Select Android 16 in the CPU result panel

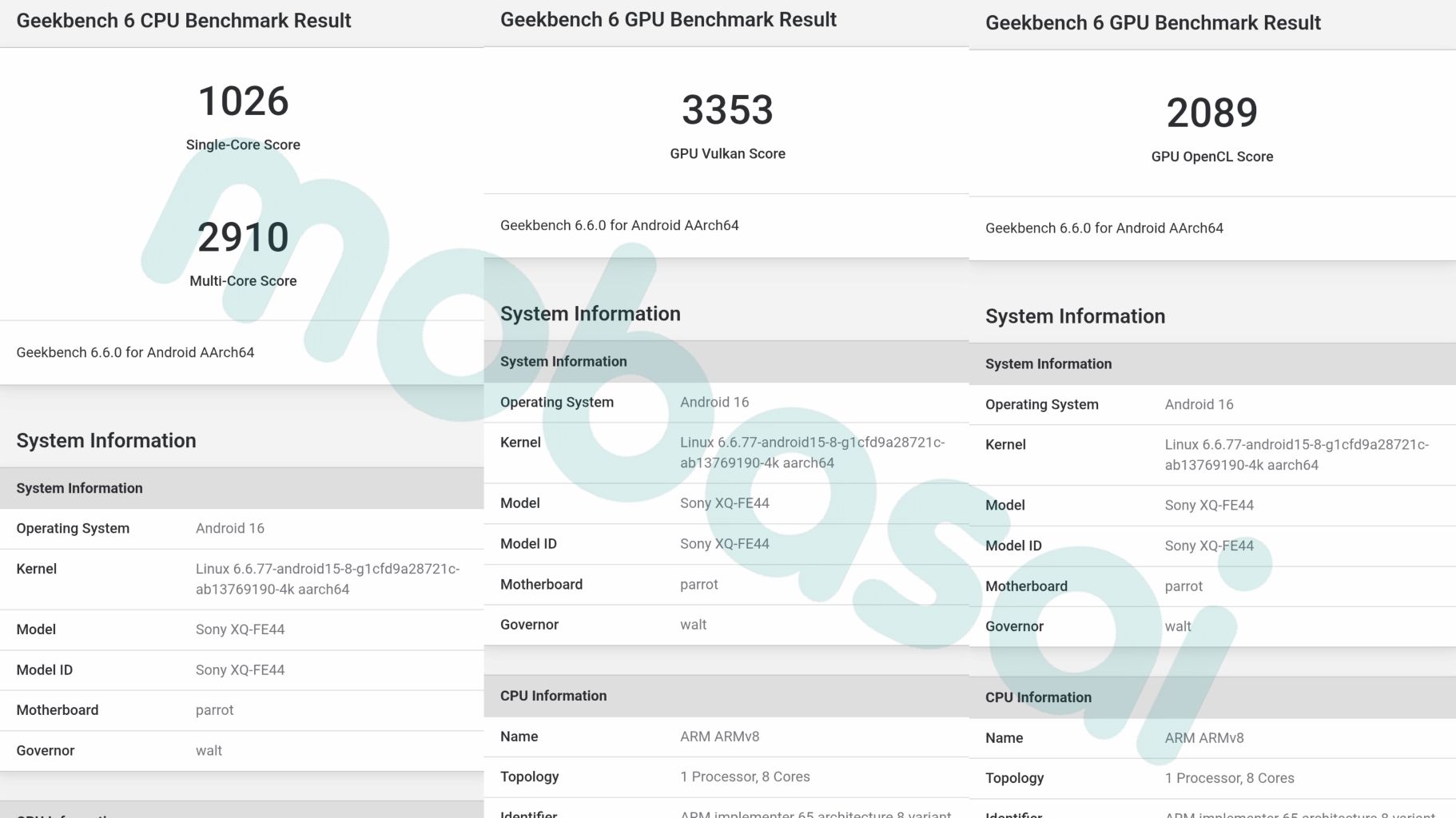pyautogui.click(x=229, y=529)
